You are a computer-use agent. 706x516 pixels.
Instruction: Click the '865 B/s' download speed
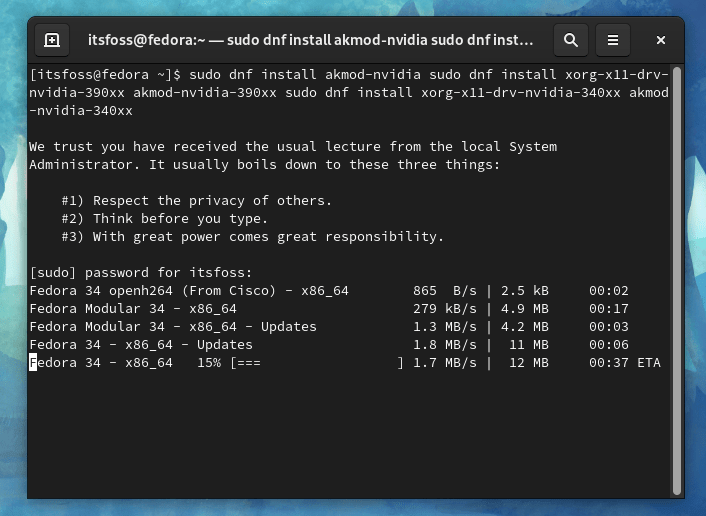coord(445,291)
